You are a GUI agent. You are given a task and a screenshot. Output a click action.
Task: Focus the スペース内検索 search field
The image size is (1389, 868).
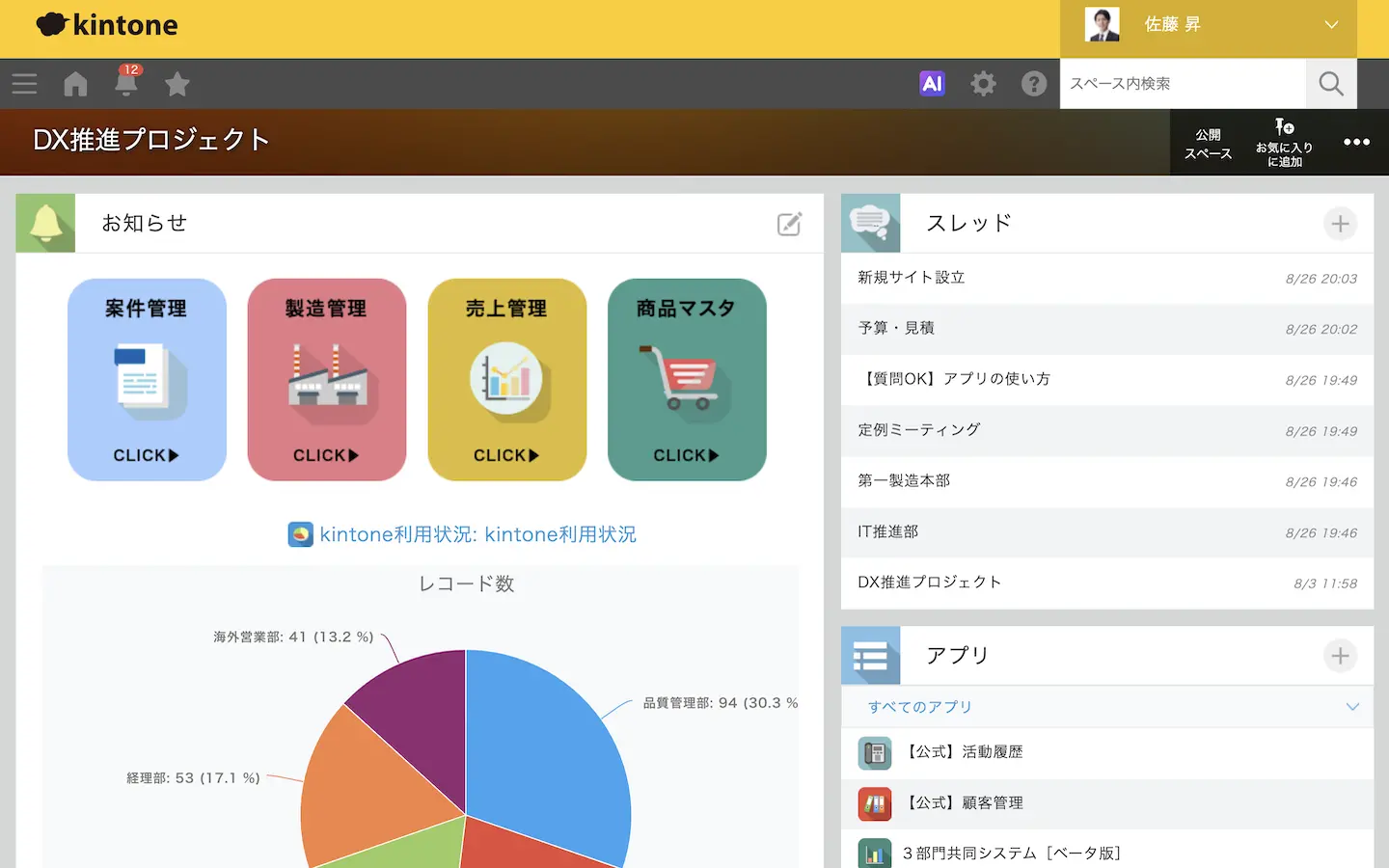pos(1183,84)
